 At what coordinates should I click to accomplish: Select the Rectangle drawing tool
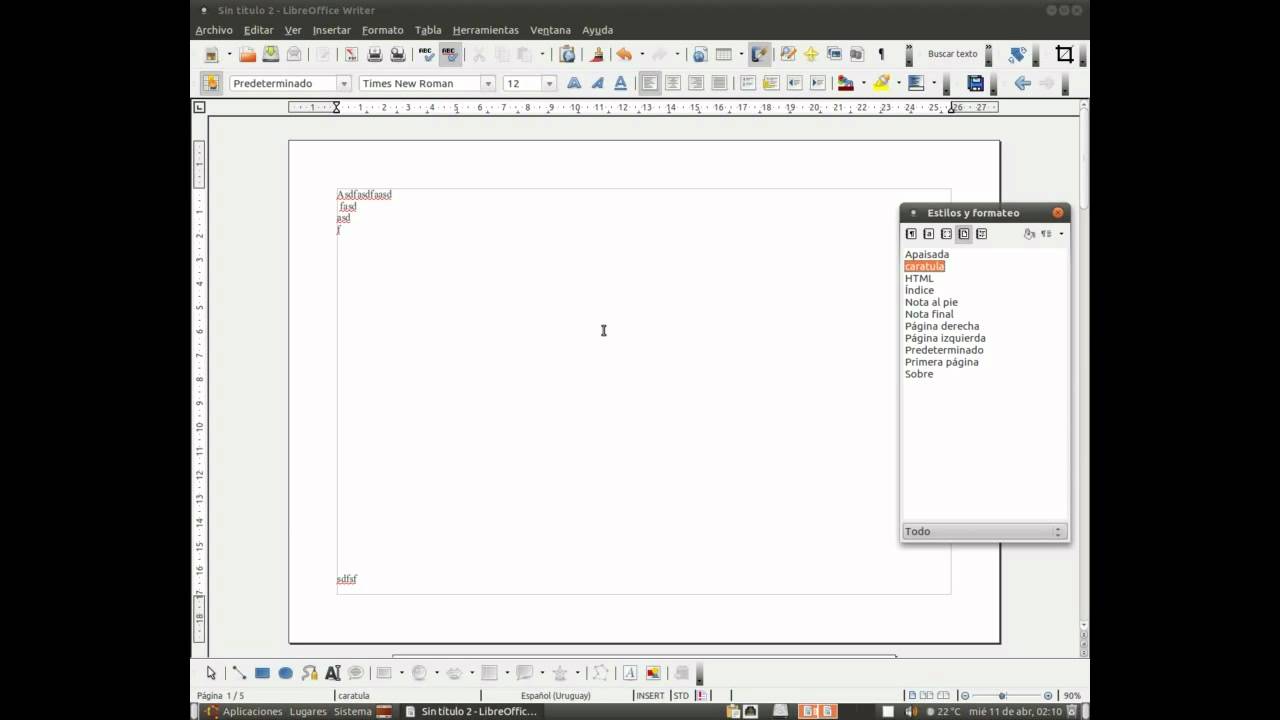point(262,673)
